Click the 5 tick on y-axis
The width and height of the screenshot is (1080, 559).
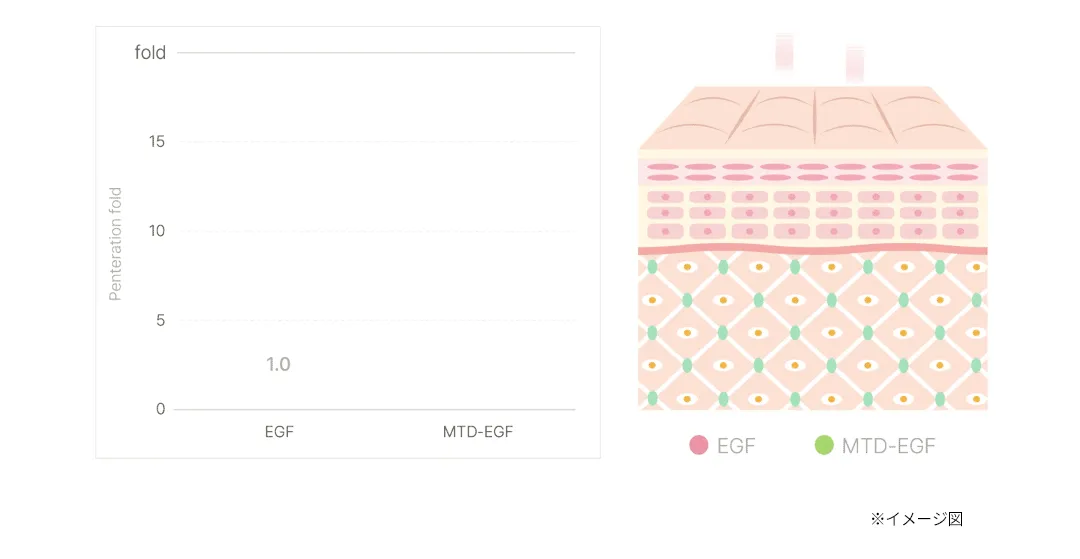click(x=160, y=320)
